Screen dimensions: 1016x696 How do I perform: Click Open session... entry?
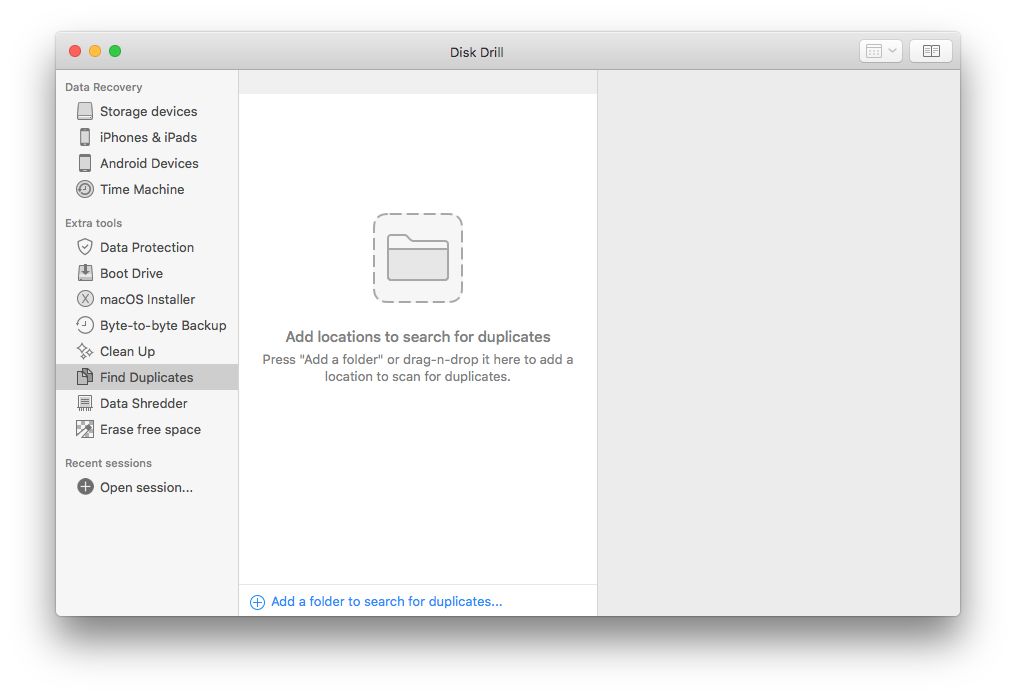point(147,487)
